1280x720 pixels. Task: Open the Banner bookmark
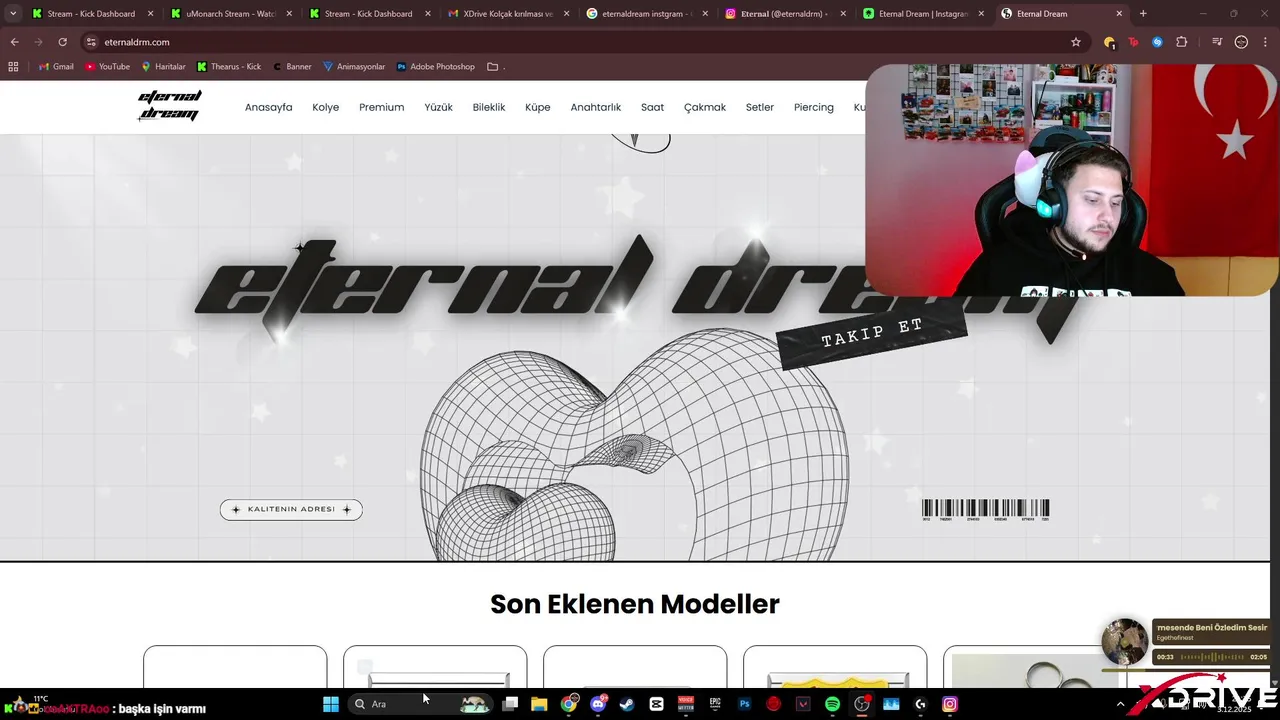[x=292, y=66]
